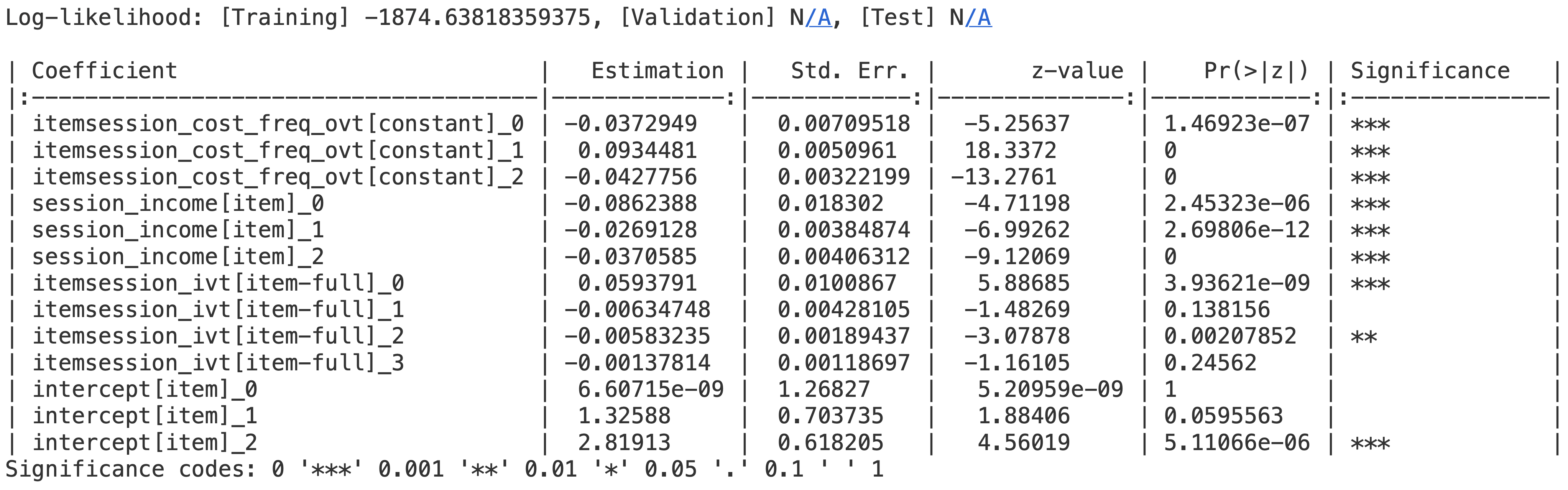Click the itemsession_cost_freq_ovt[constant]_0 row label

278,123
